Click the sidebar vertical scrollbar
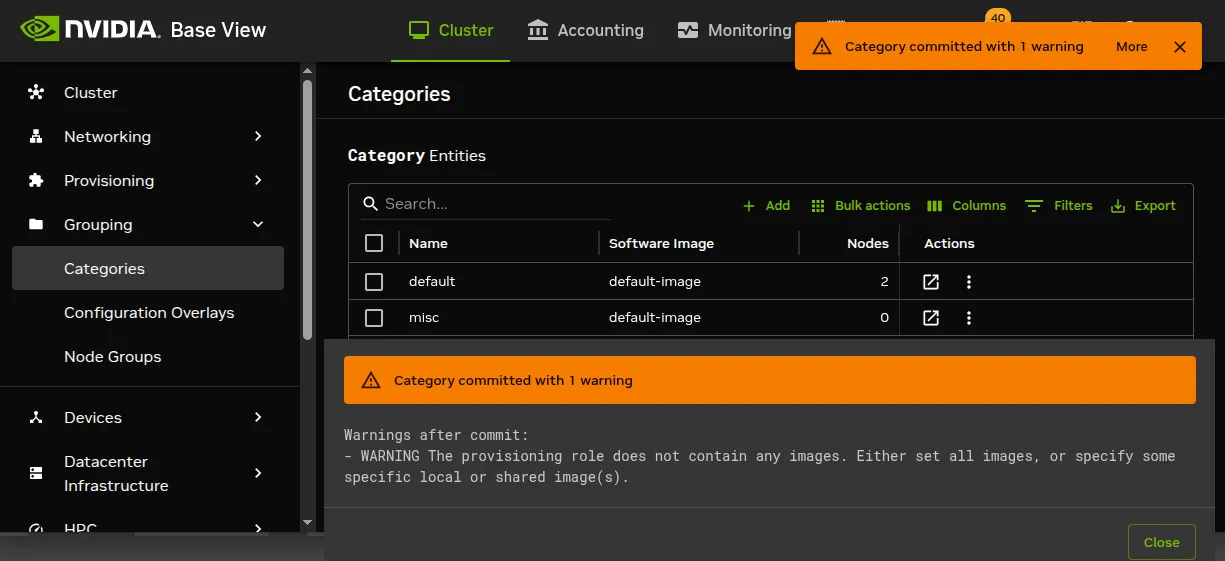Screen dimensions: 1225x561 [x=307, y=210]
